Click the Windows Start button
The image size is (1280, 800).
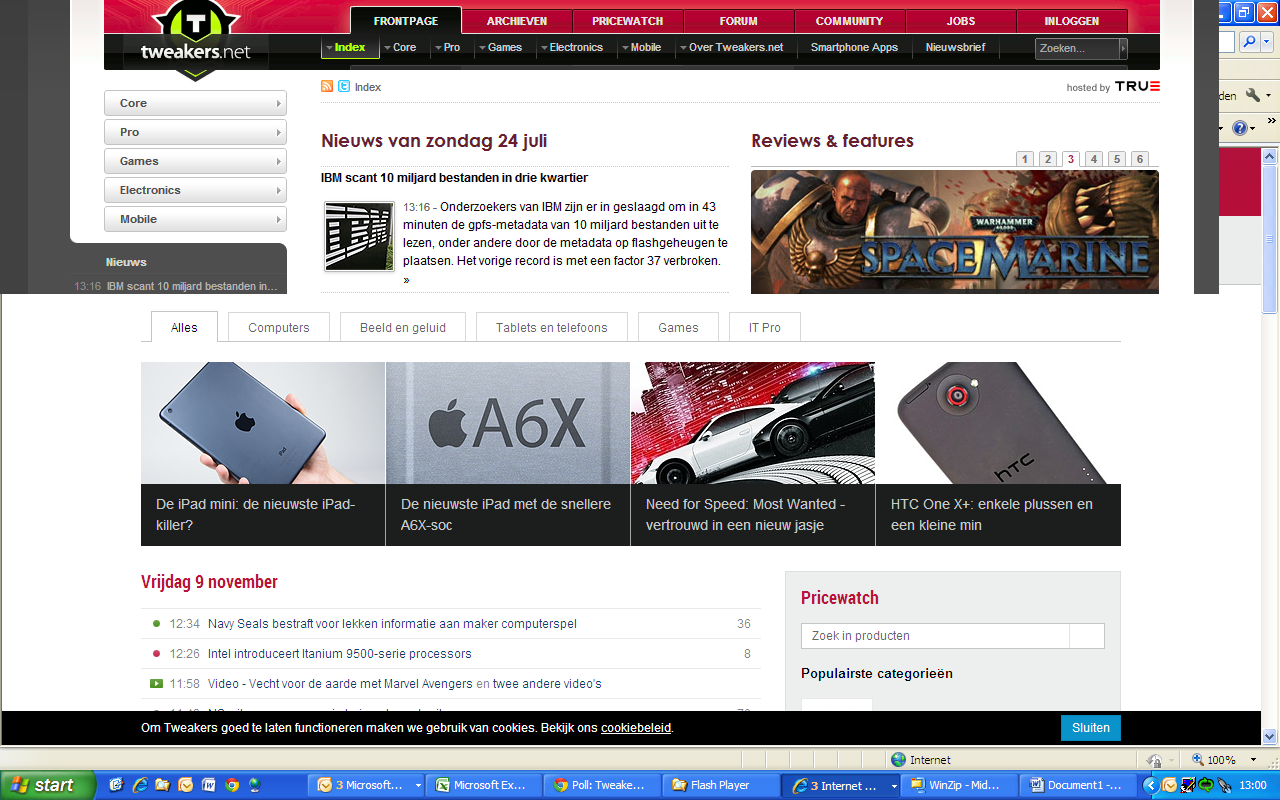[x=47, y=785]
